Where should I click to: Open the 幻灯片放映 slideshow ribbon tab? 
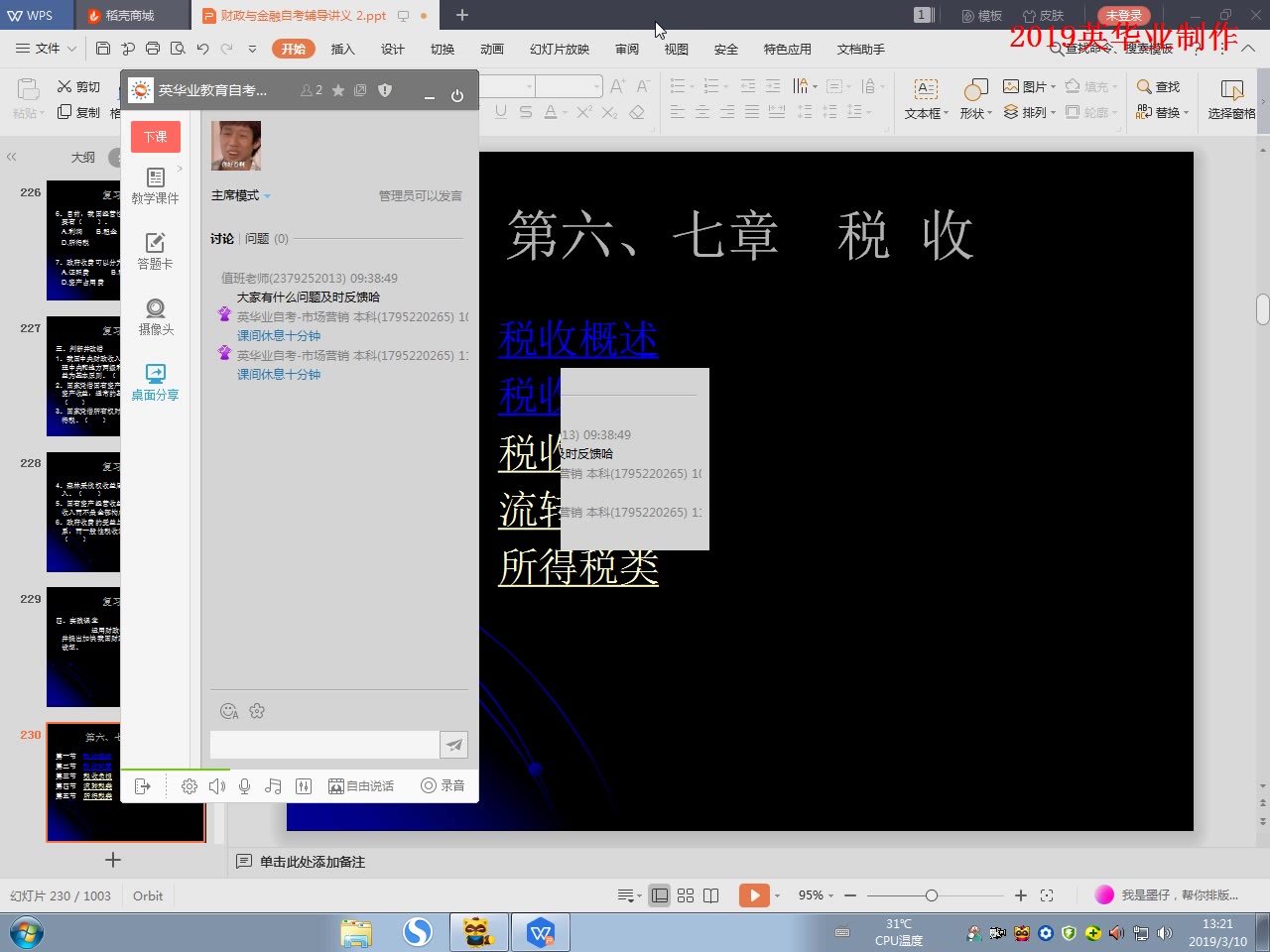point(560,49)
